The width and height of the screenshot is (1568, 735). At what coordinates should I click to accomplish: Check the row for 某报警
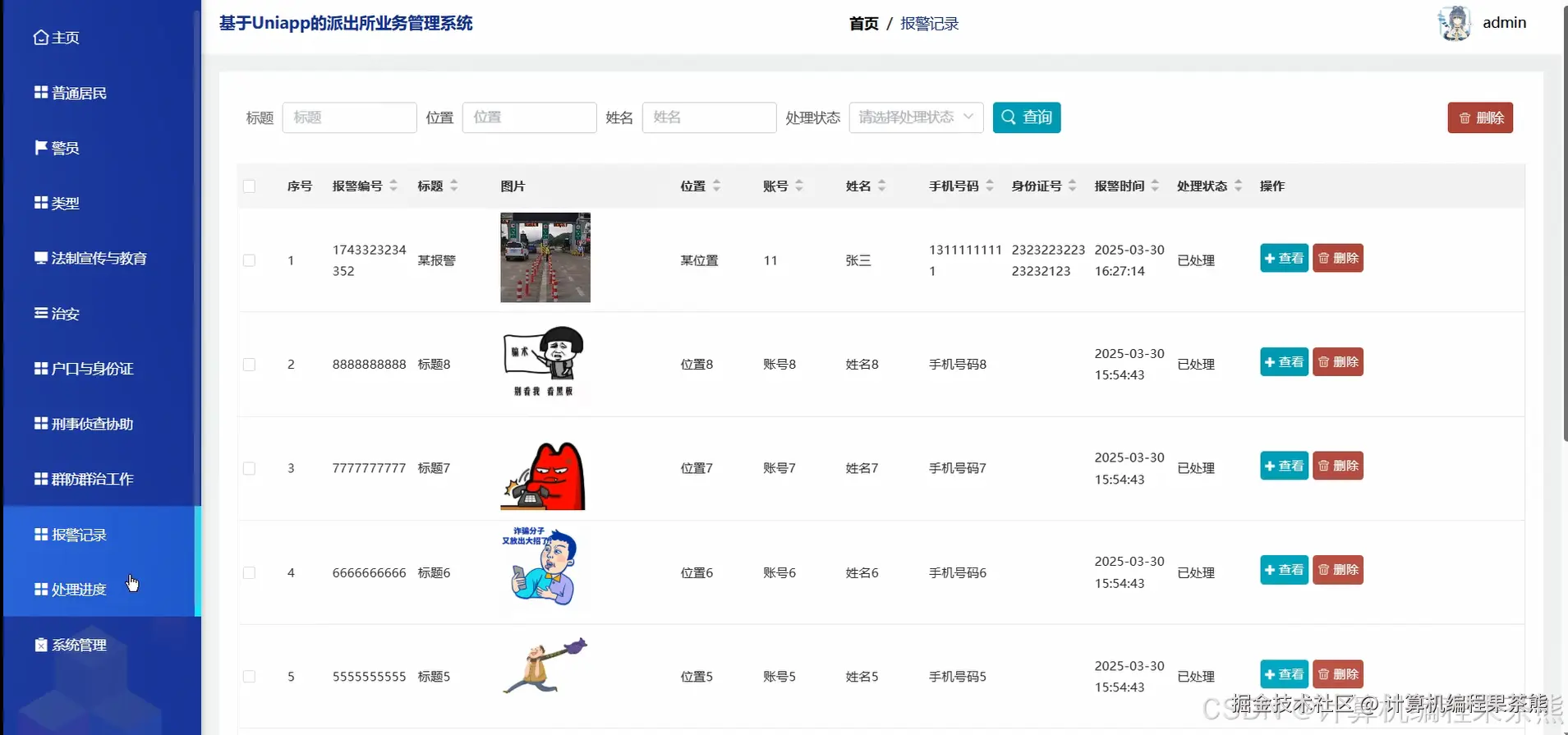coord(249,260)
